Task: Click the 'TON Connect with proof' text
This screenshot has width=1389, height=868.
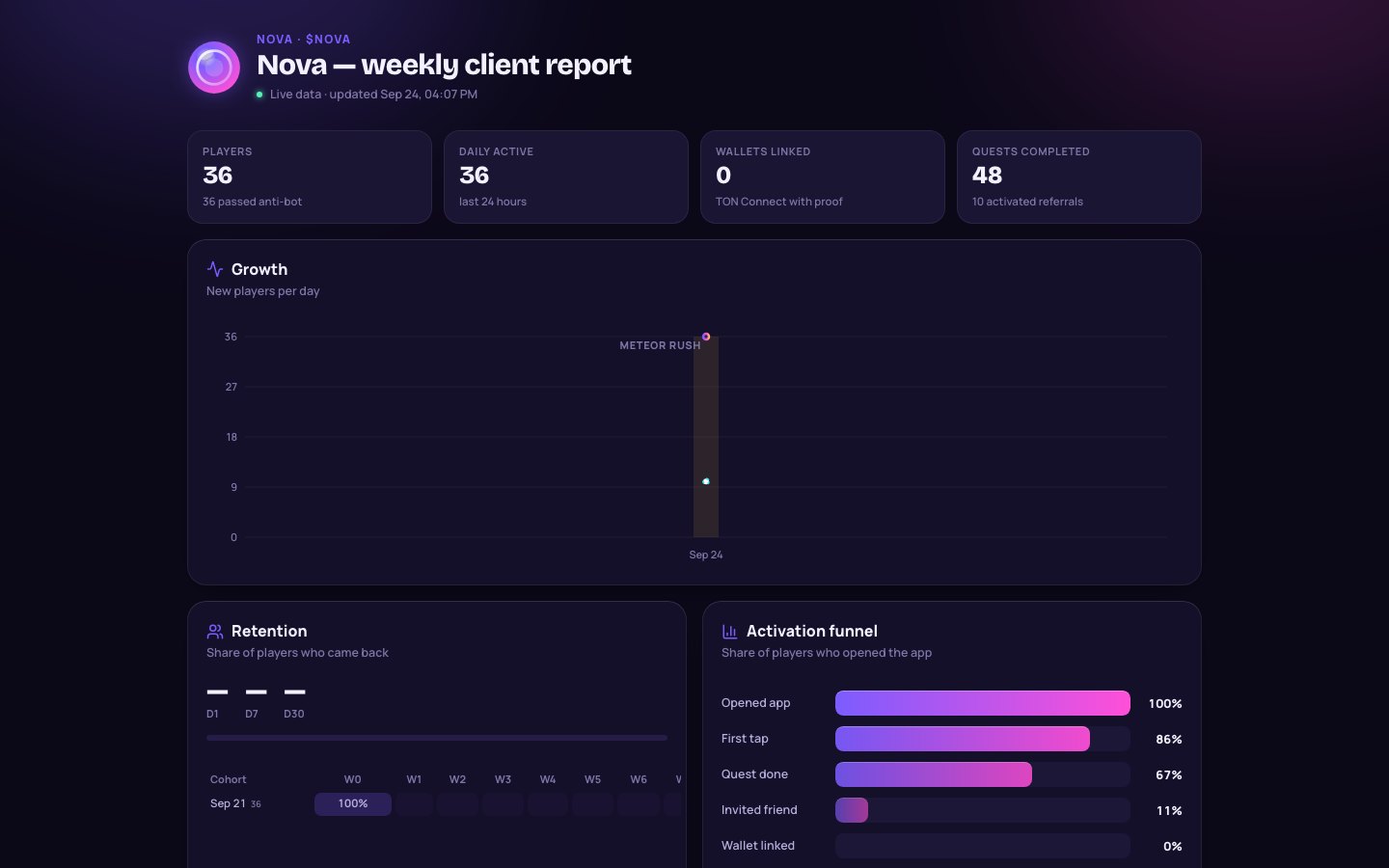Action: point(779,202)
